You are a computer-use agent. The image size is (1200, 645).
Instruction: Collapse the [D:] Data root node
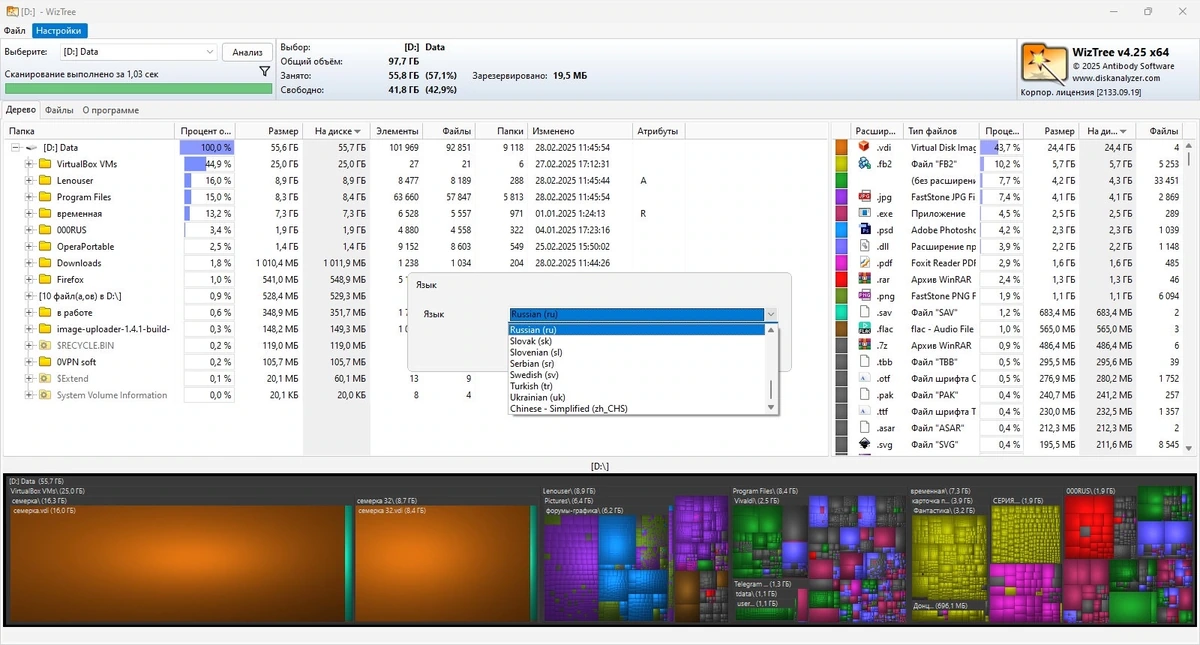point(16,147)
